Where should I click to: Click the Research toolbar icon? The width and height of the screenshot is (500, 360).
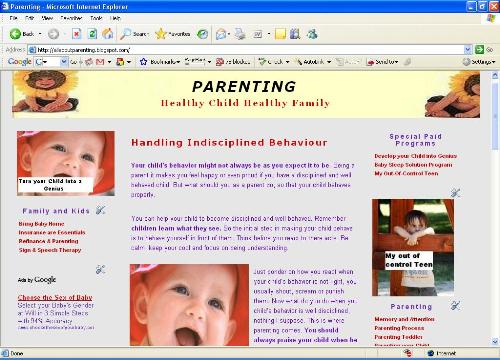coord(295,34)
